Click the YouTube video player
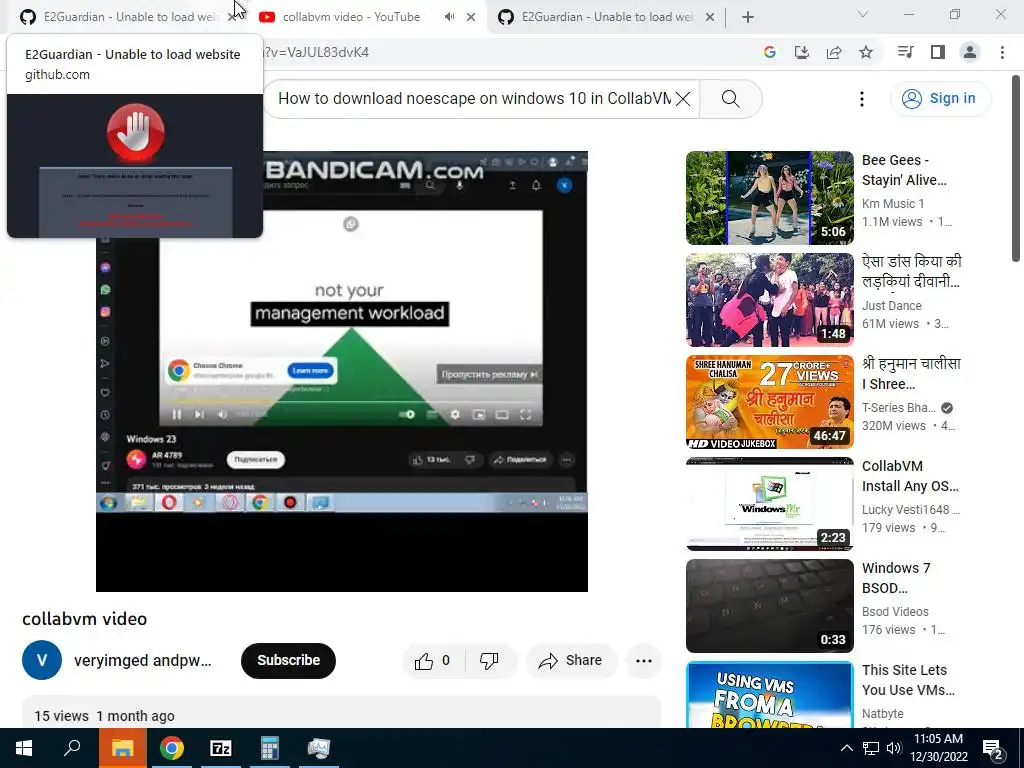Viewport: 1024px width, 768px height. (342, 372)
